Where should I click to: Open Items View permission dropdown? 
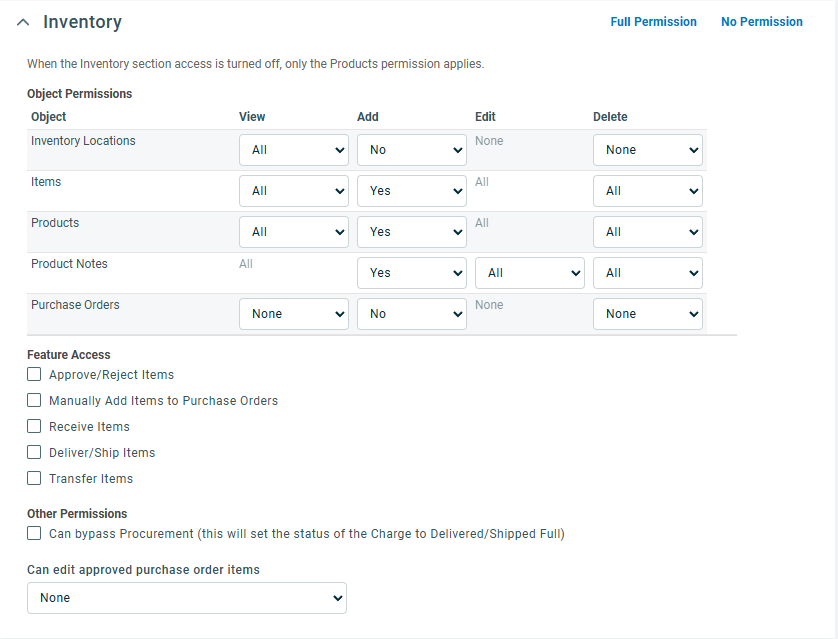[x=294, y=191]
